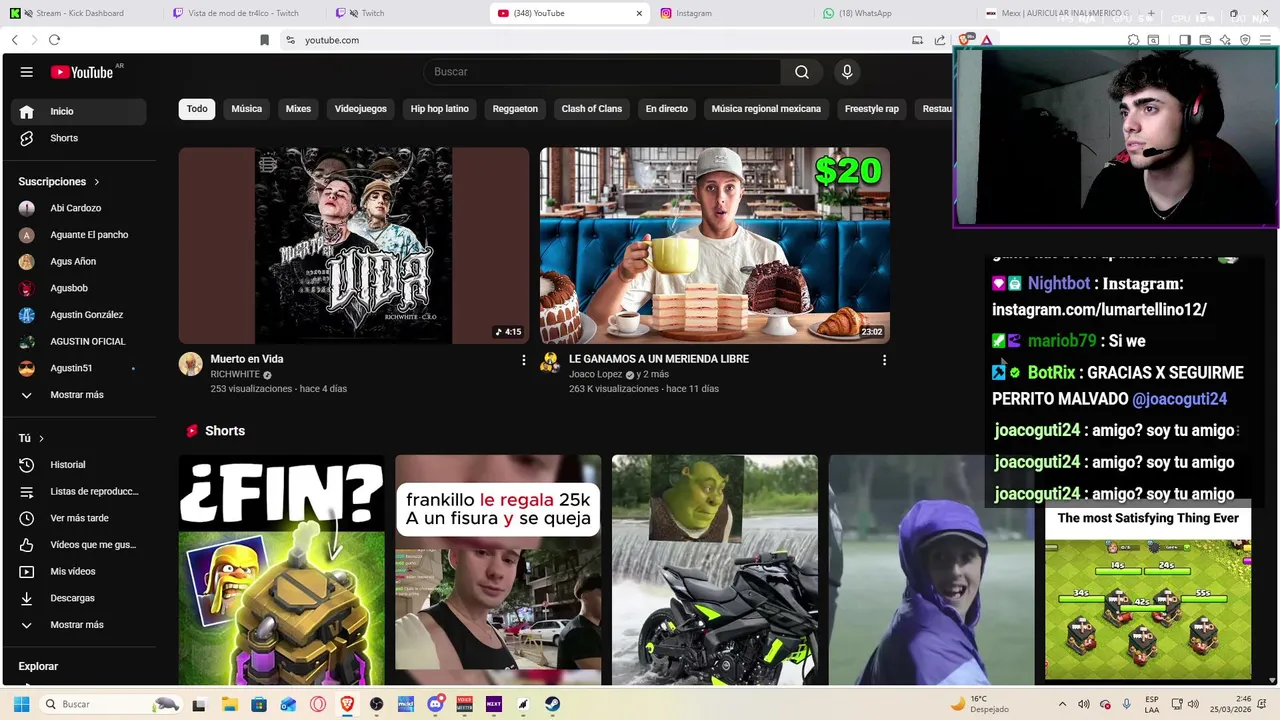
Task: Open Vídeos que me gustan
Action: click(x=78, y=545)
